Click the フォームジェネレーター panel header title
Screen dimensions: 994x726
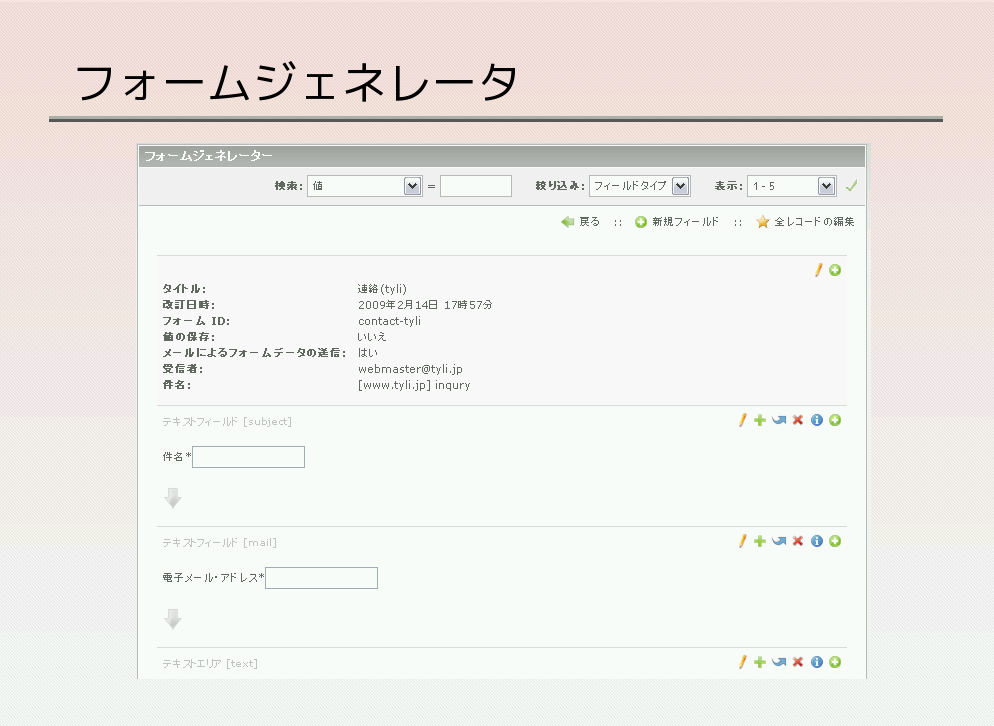tap(209, 156)
